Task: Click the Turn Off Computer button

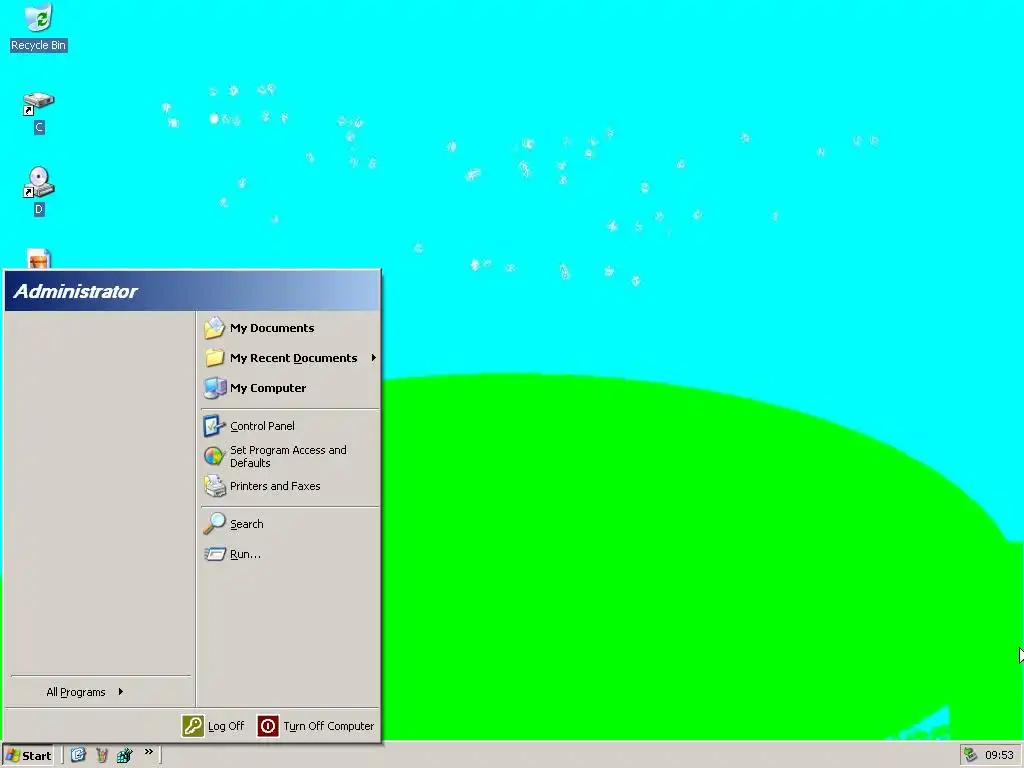Action: 315,726
